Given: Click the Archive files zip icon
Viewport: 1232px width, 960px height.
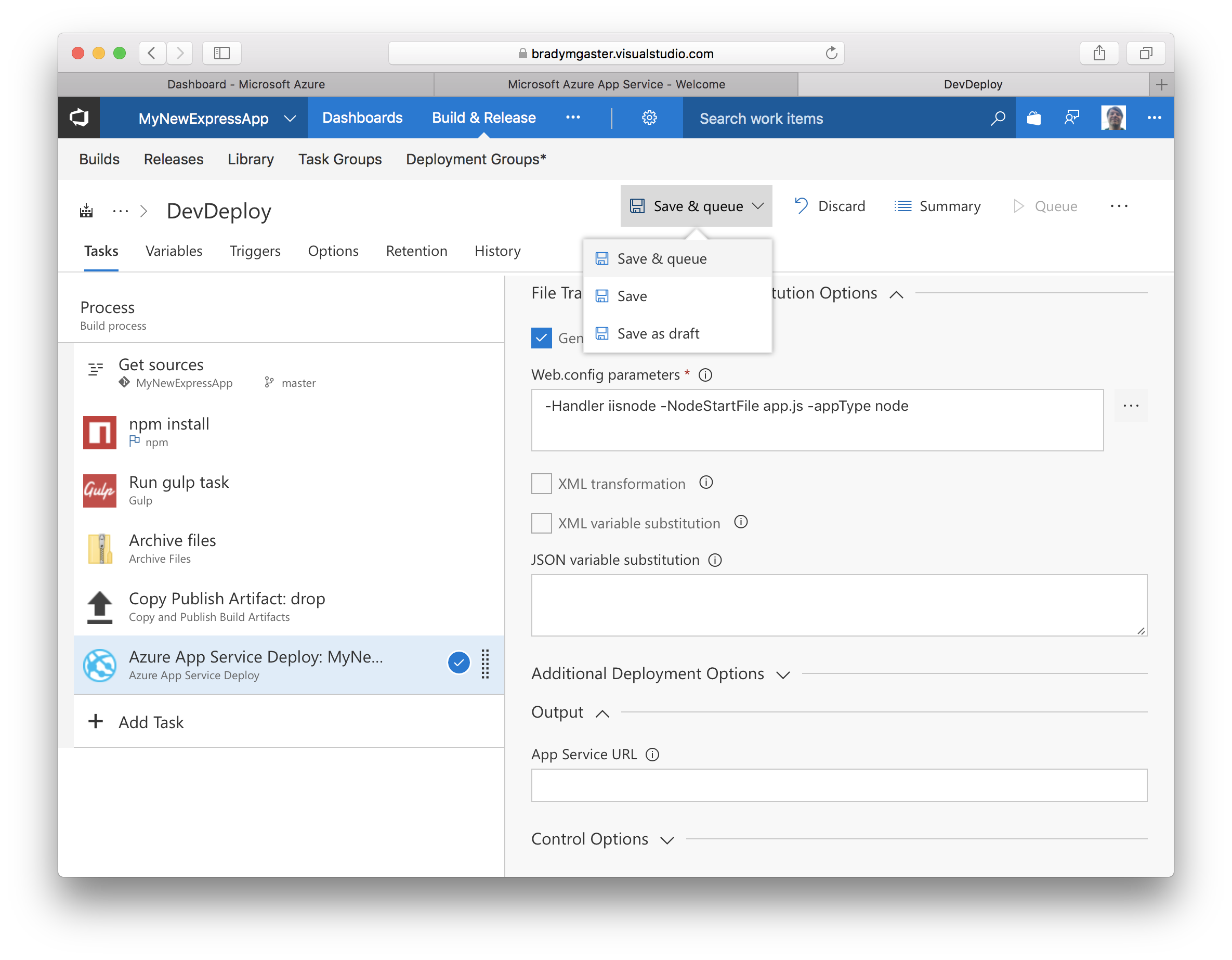Looking at the screenshot, I should [x=100, y=549].
